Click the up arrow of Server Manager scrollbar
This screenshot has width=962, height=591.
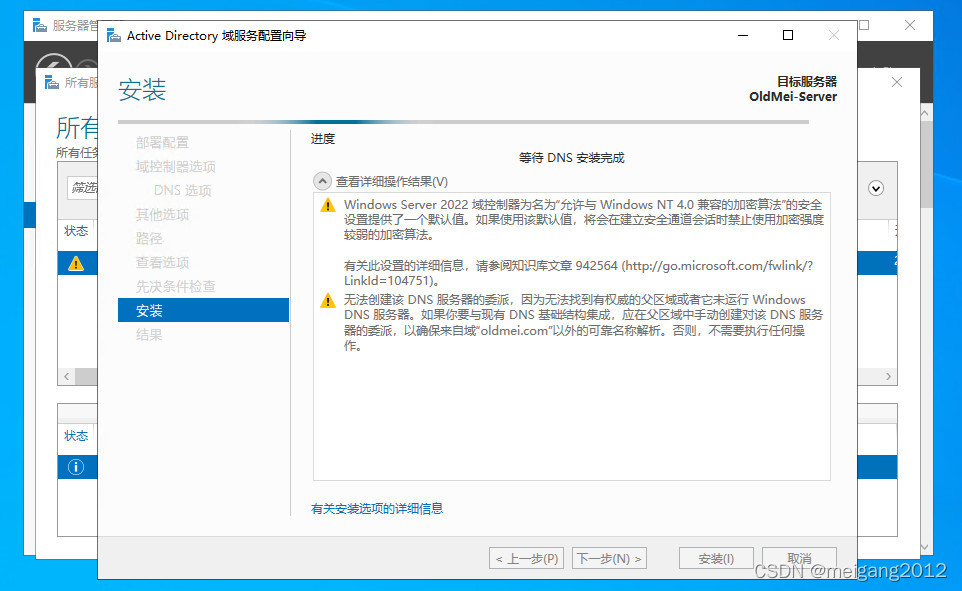[925, 114]
